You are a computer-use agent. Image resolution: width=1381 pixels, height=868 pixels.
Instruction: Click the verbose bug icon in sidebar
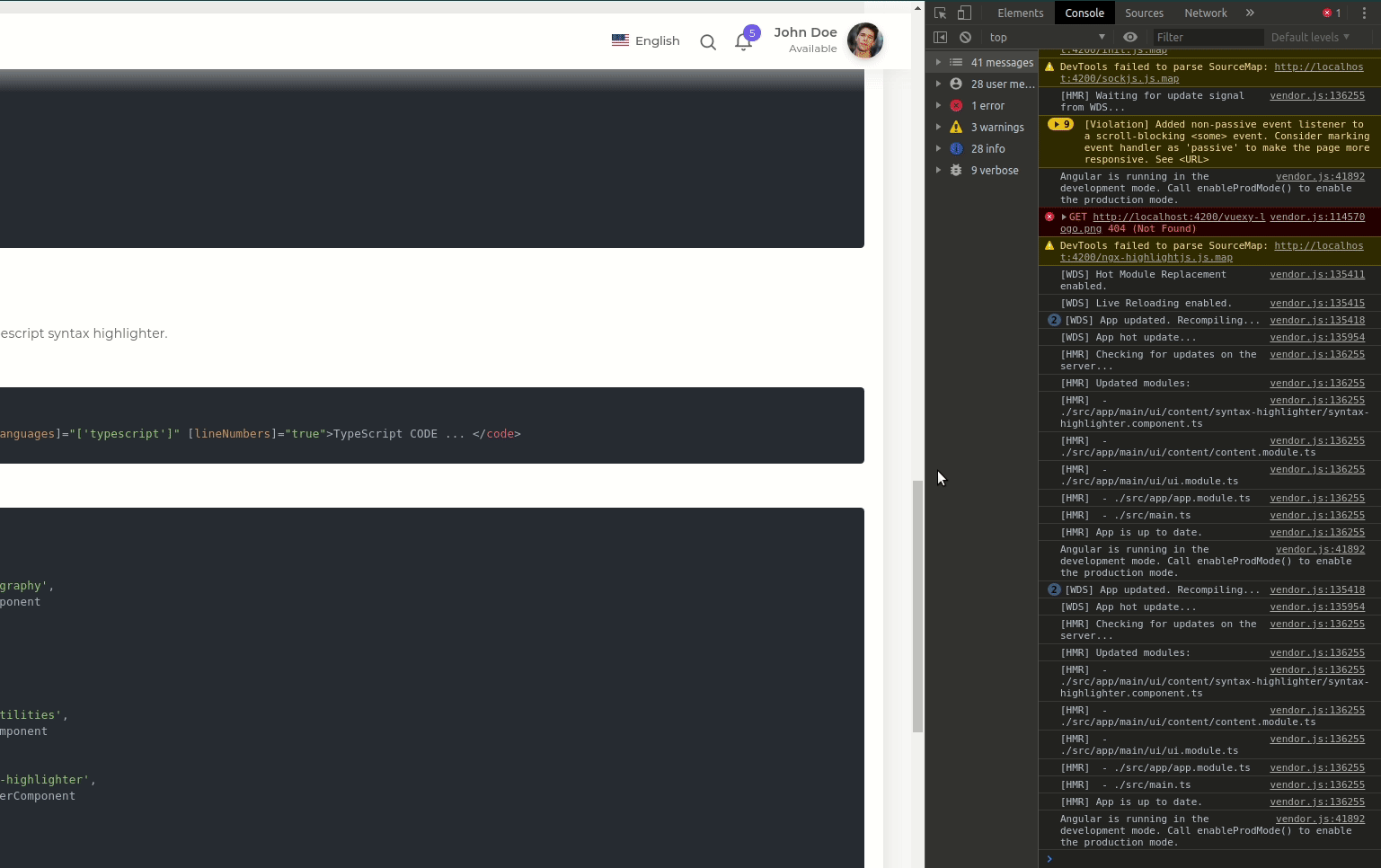(x=956, y=170)
